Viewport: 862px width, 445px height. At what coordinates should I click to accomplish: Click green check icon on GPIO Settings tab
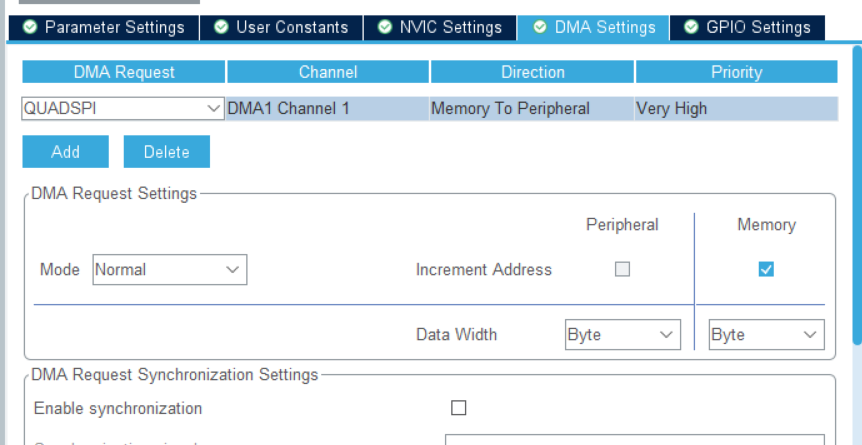[692, 27]
